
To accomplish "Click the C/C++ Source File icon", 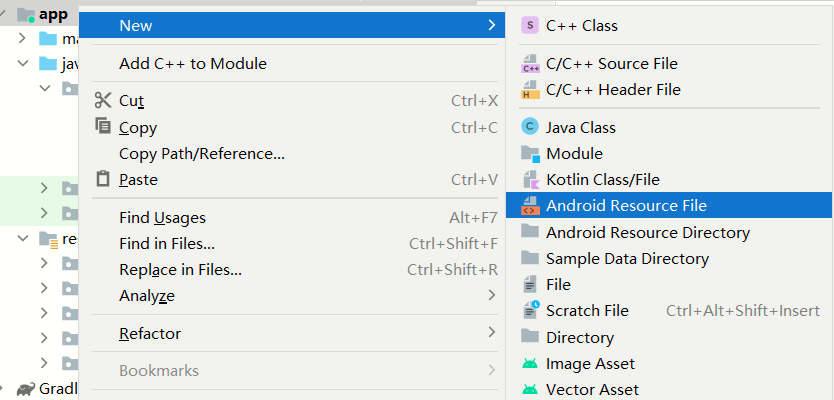I will click(x=530, y=64).
